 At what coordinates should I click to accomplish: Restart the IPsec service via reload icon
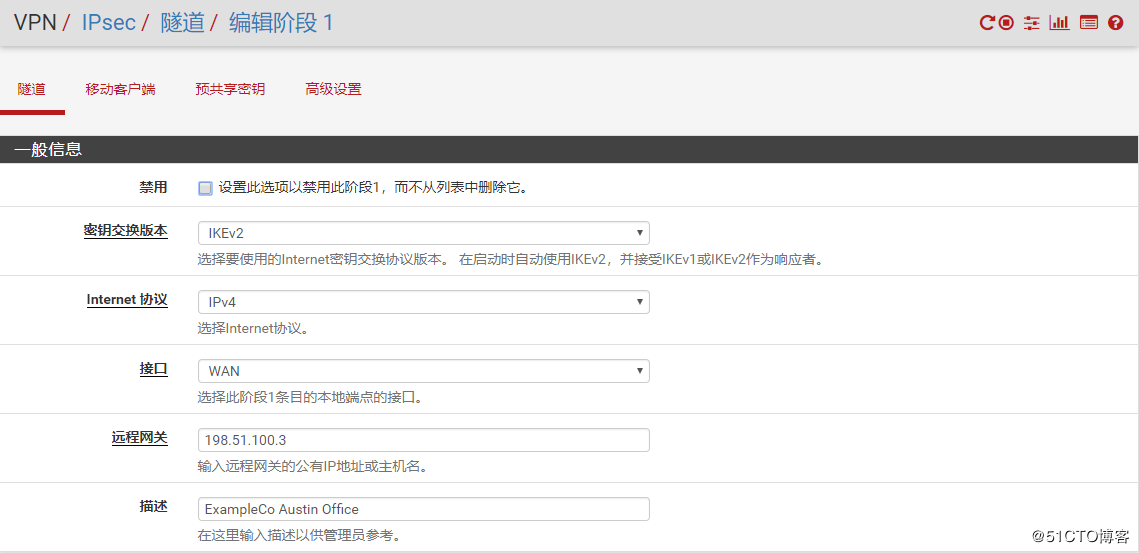[x=987, y=23]
